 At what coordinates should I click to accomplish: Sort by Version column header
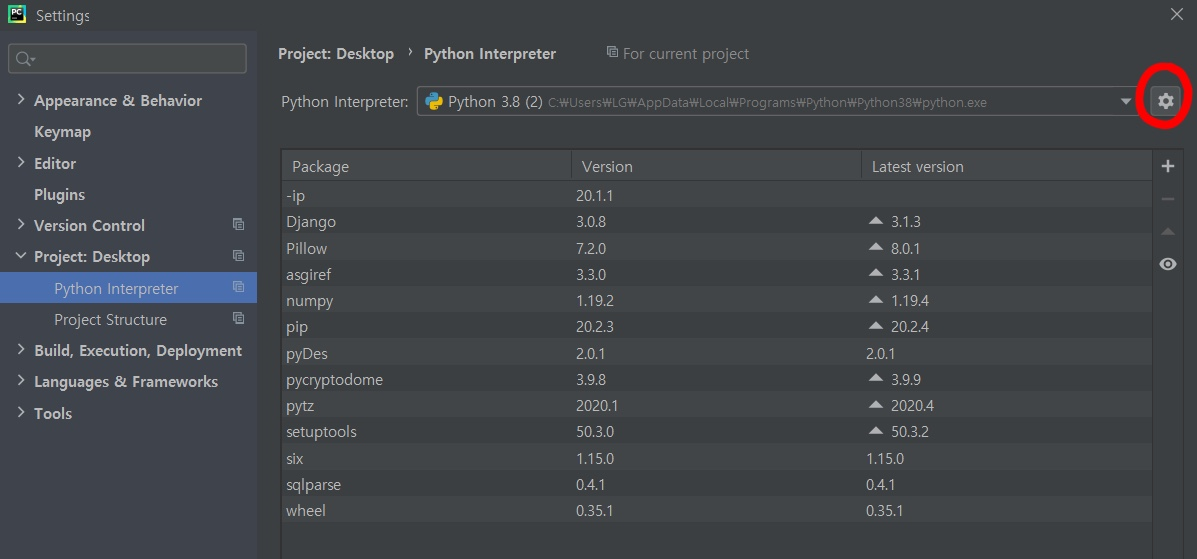(x=717, y=166)
